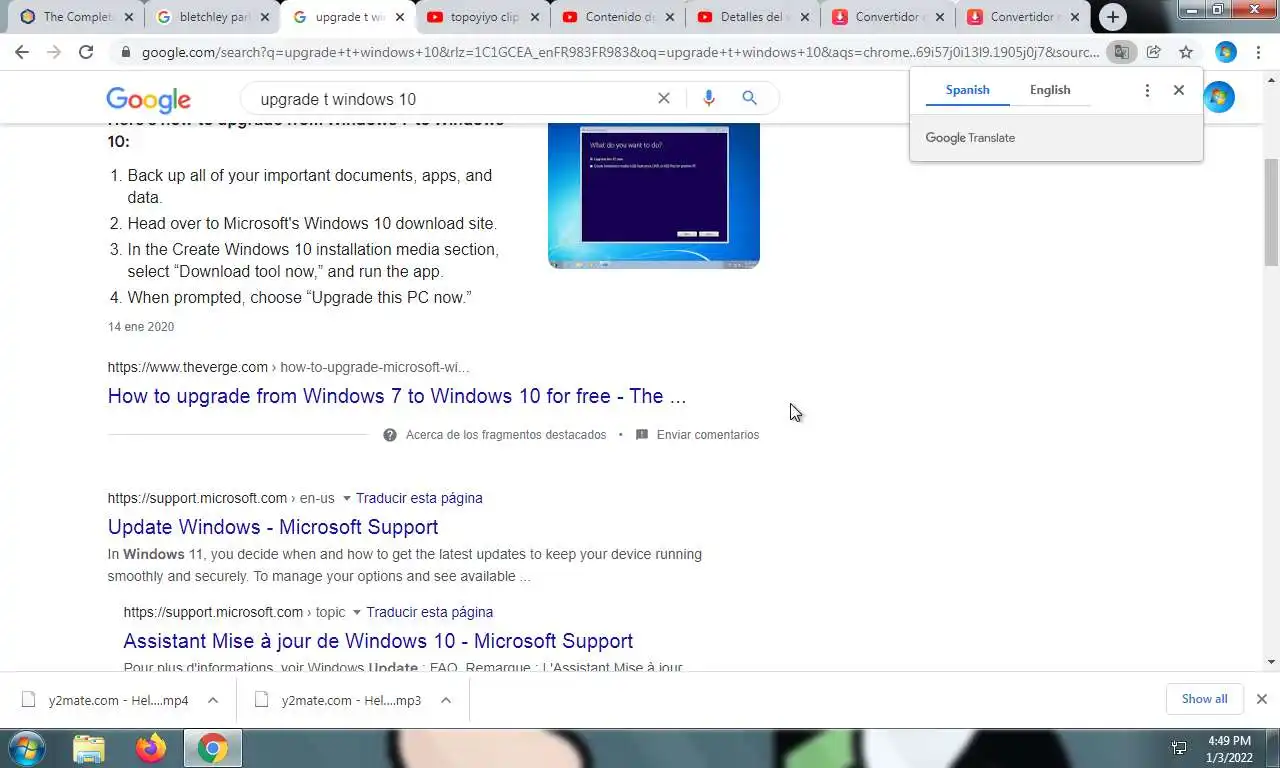Screen dimensions: 1280x768
Task: Open the Google account avatar
Action: (1219, 97)
